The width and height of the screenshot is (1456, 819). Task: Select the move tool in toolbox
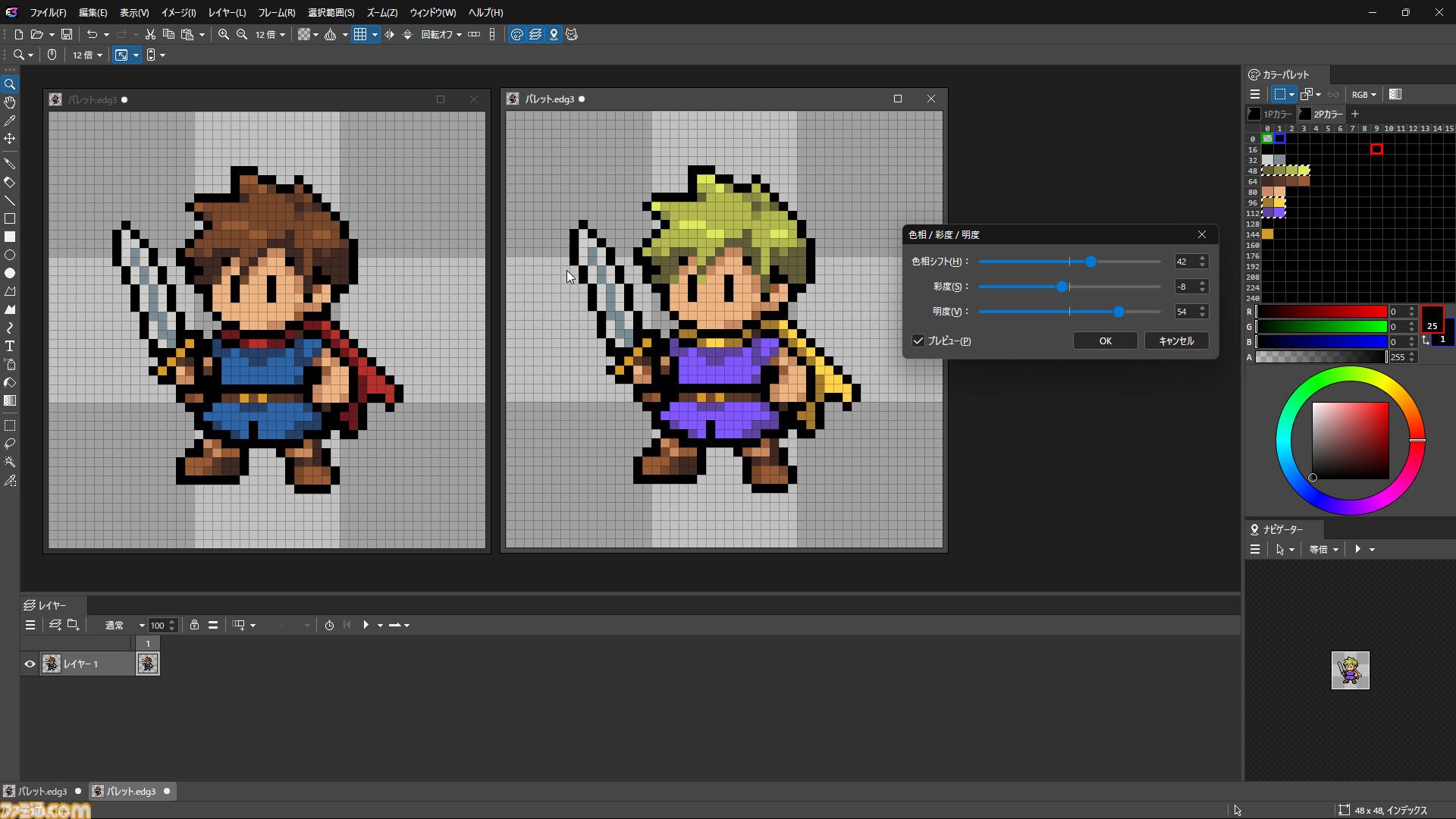[x=10, y=139]
